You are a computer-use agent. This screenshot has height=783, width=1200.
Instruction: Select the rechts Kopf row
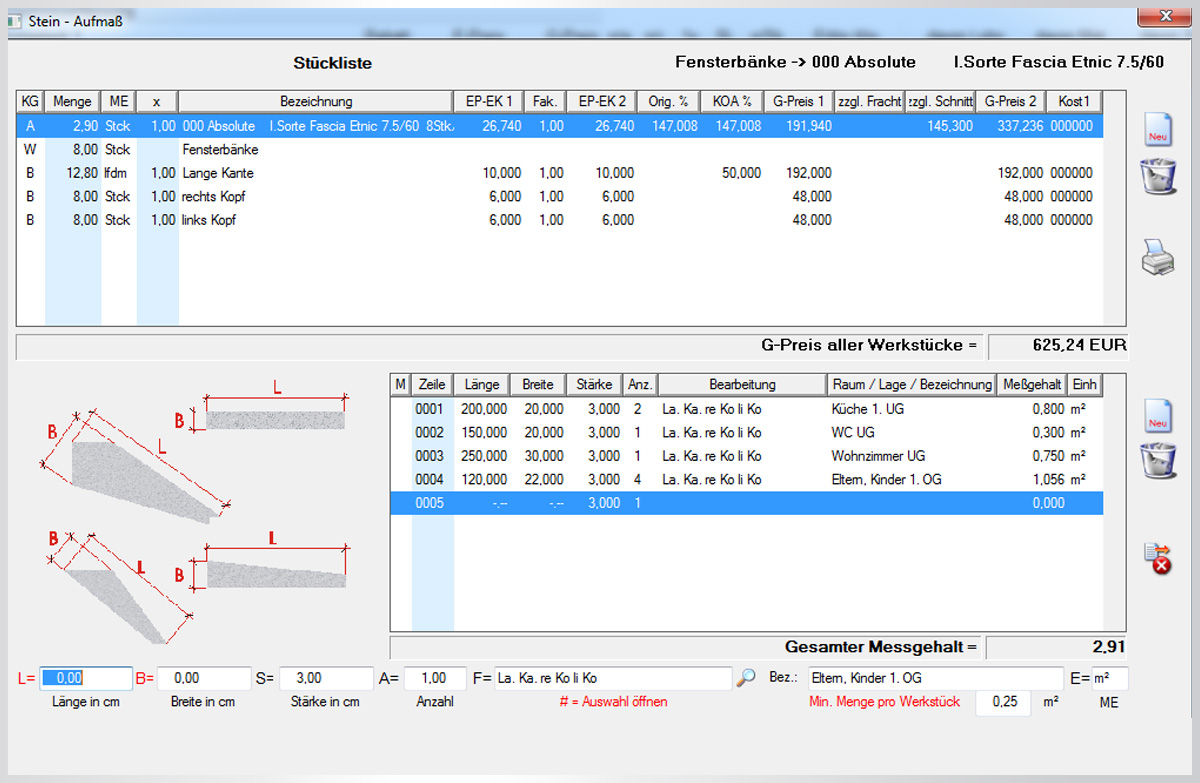coord(560,196)
